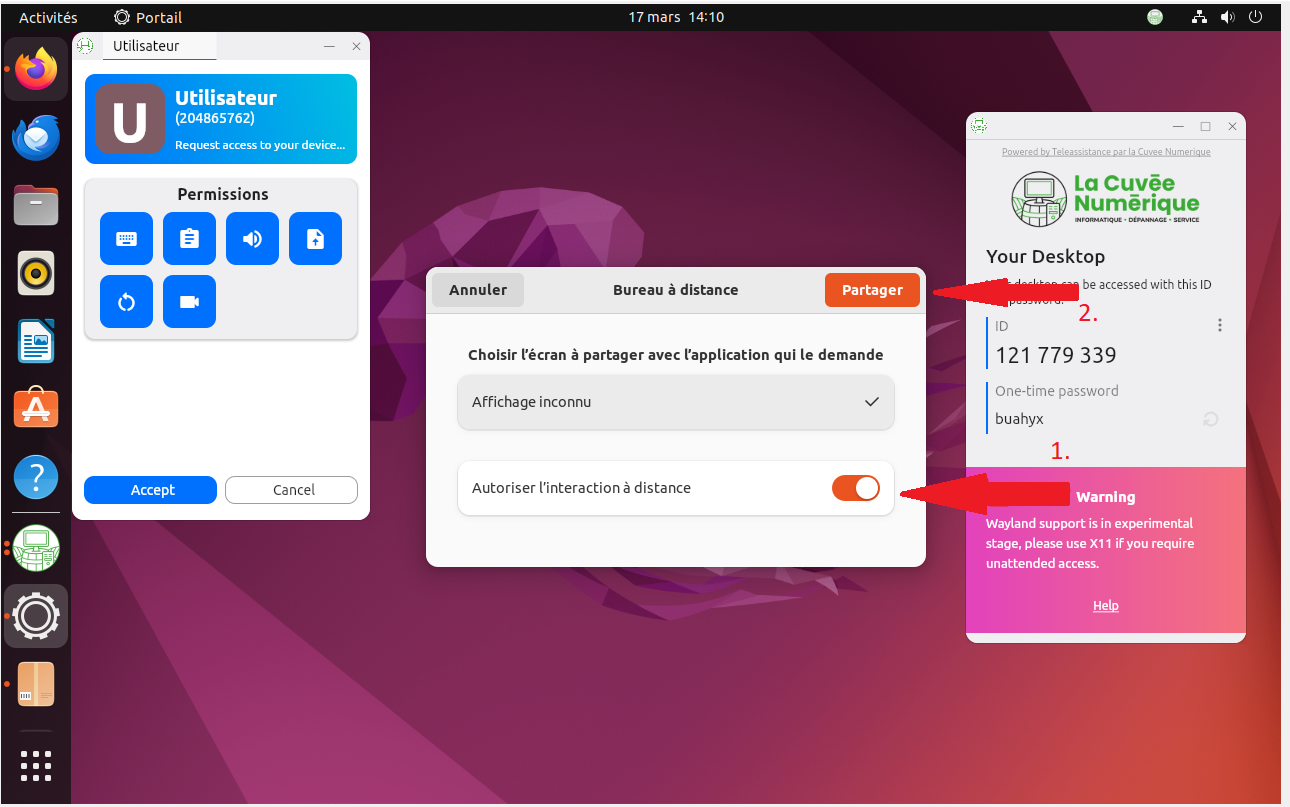The image size is (1290, 807).
Task: Open Powered by Teleassistance link
Action: (1106, 152)
